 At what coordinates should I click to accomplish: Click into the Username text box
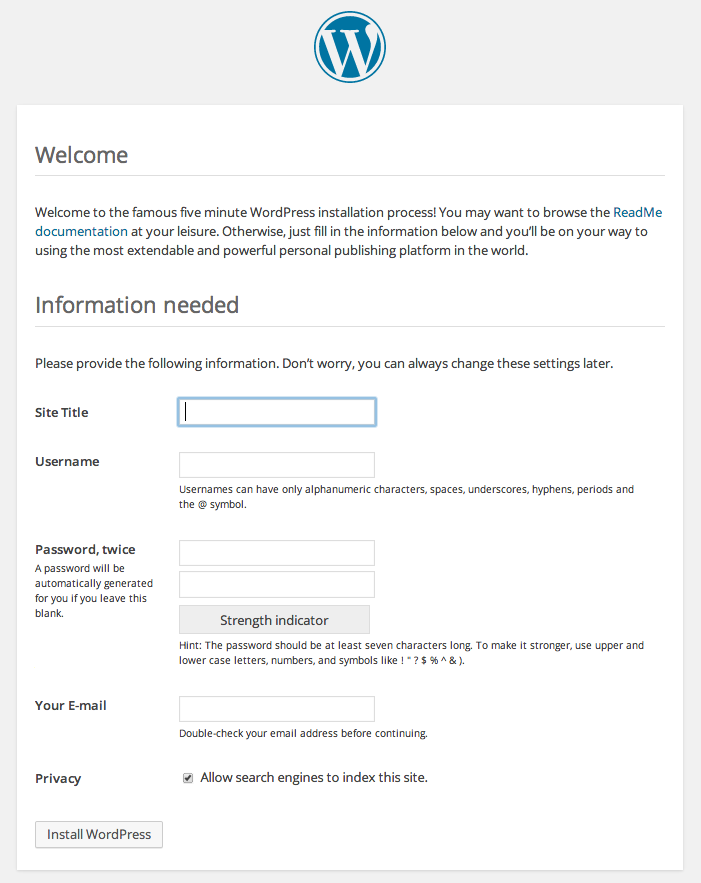click(x=276, y=465)
